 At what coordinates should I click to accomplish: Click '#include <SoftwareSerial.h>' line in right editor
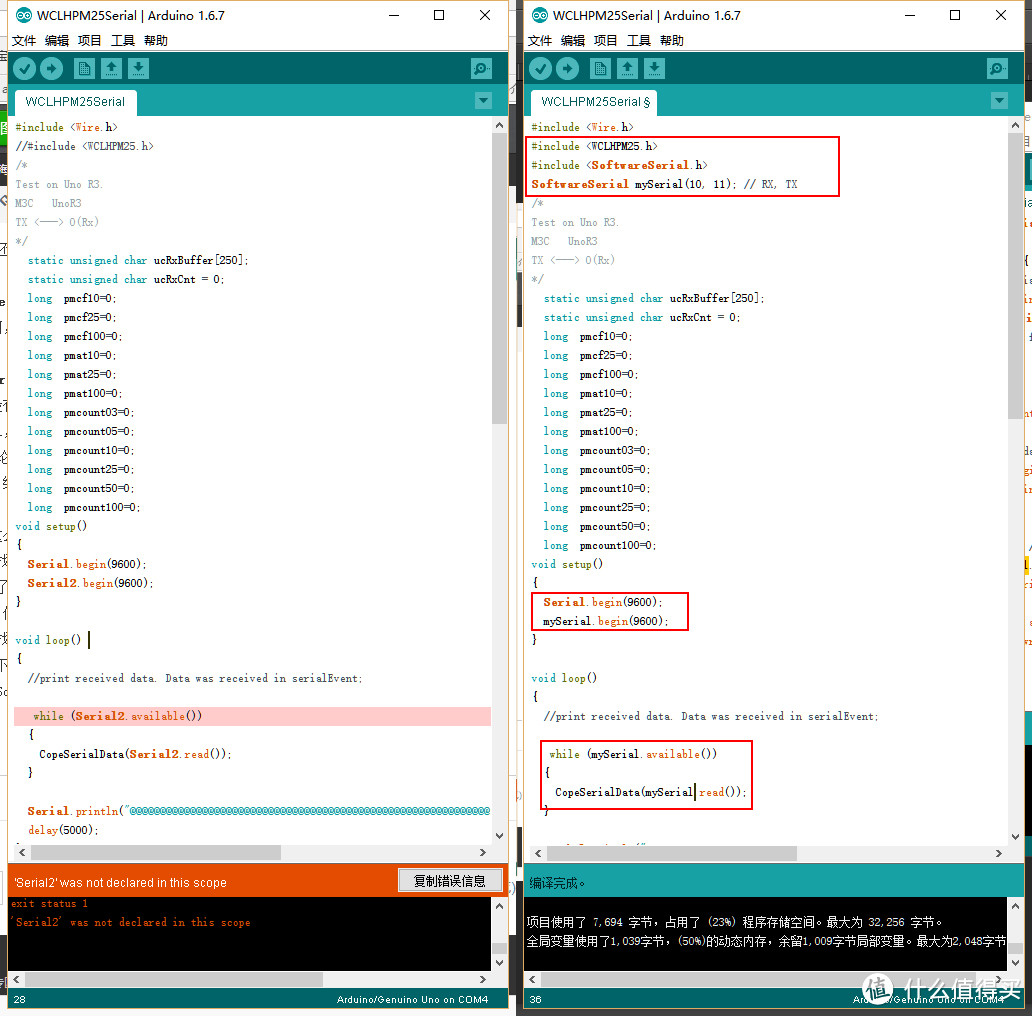click(619, 165)
